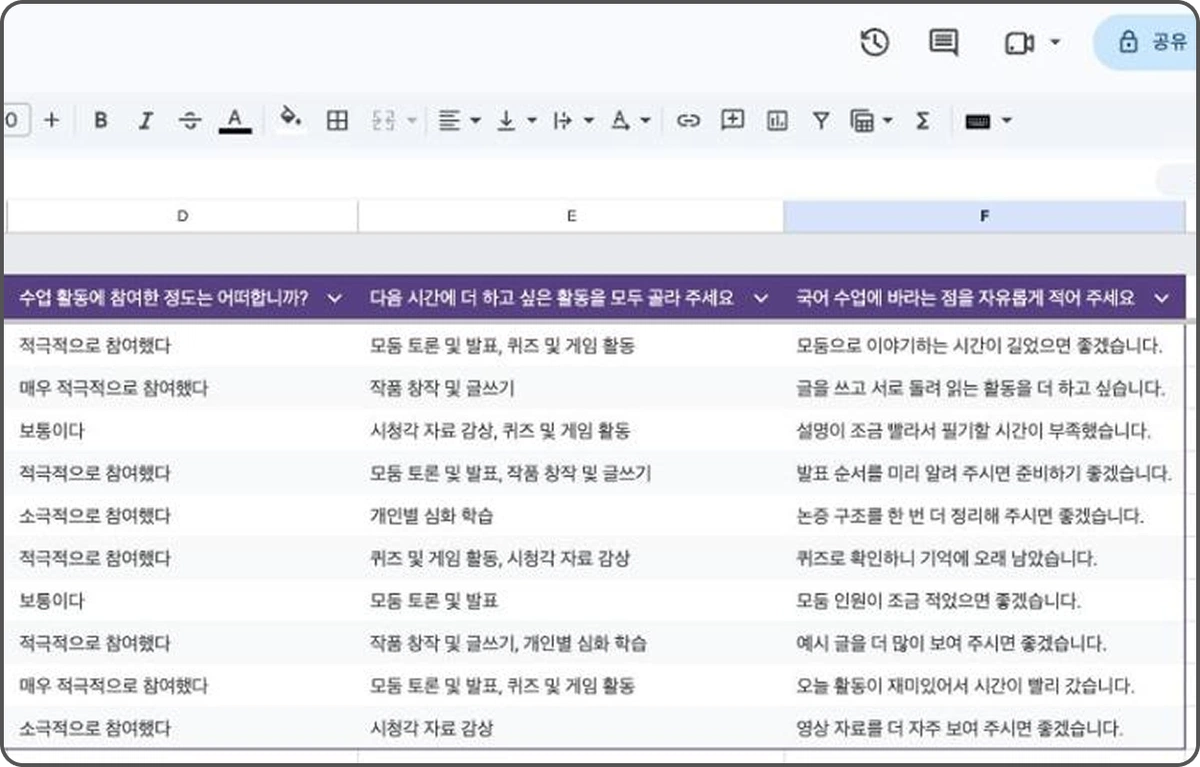Image resolution: width=1200 pixels, height=767 pixels.
Task: Expand the keyboard input tools dropdown arrow
Action: click(1006, 121)
